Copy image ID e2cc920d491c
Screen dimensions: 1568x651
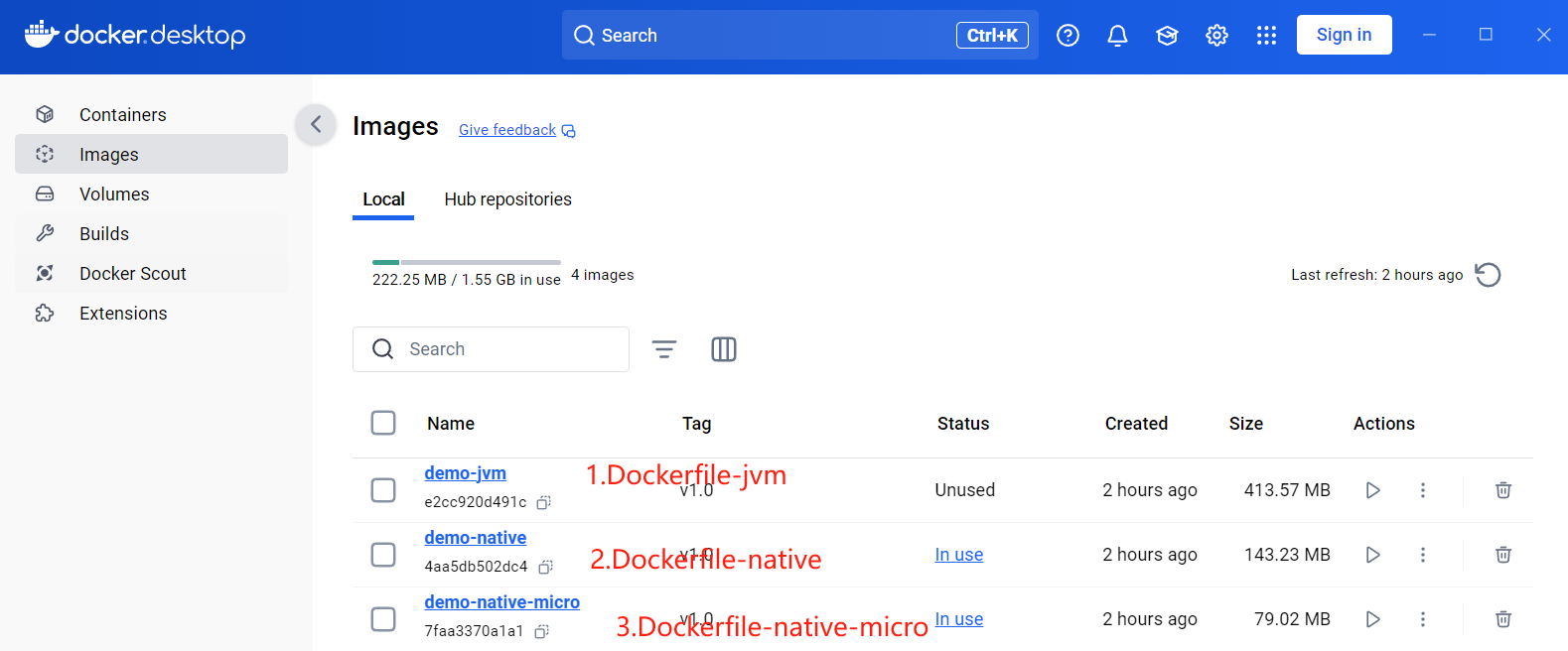pos(543,503)
